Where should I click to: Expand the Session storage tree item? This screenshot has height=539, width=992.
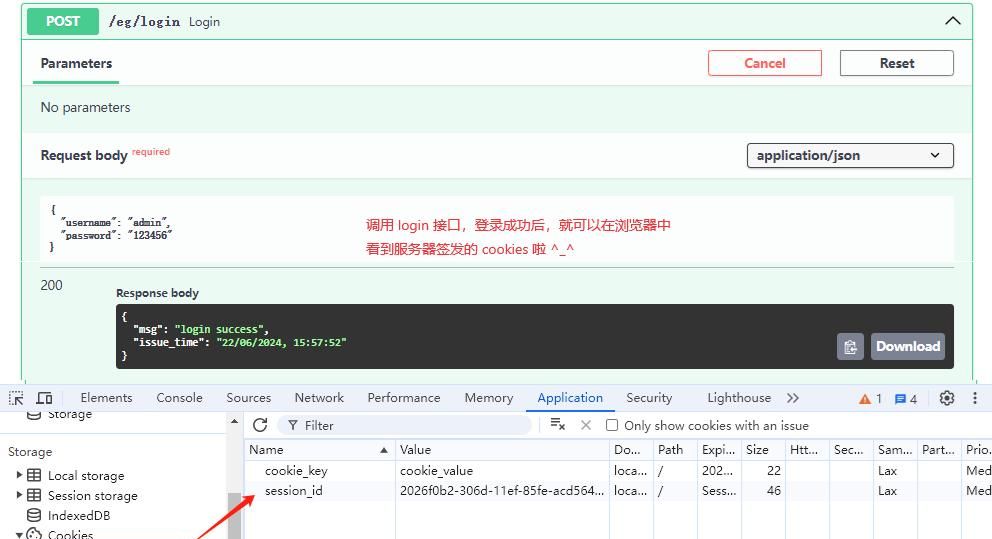coord(19,495)
